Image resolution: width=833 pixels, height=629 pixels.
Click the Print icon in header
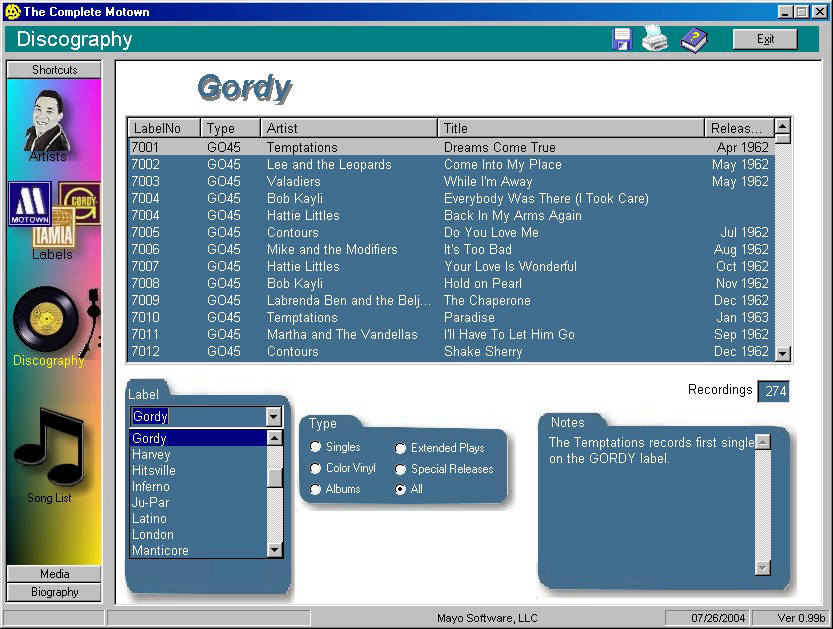654,39
